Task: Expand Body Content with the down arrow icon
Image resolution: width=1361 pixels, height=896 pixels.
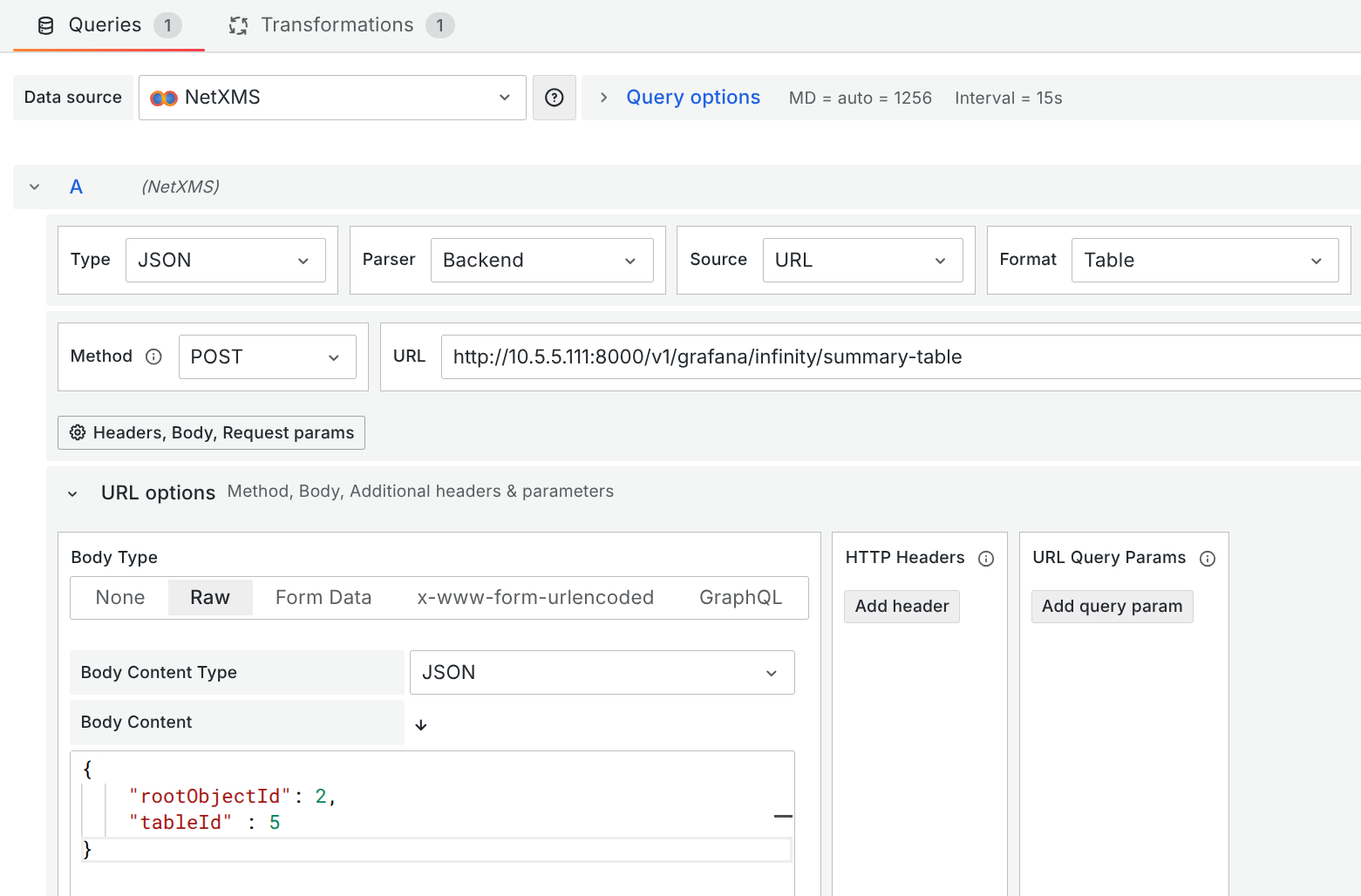Action: 421,723
